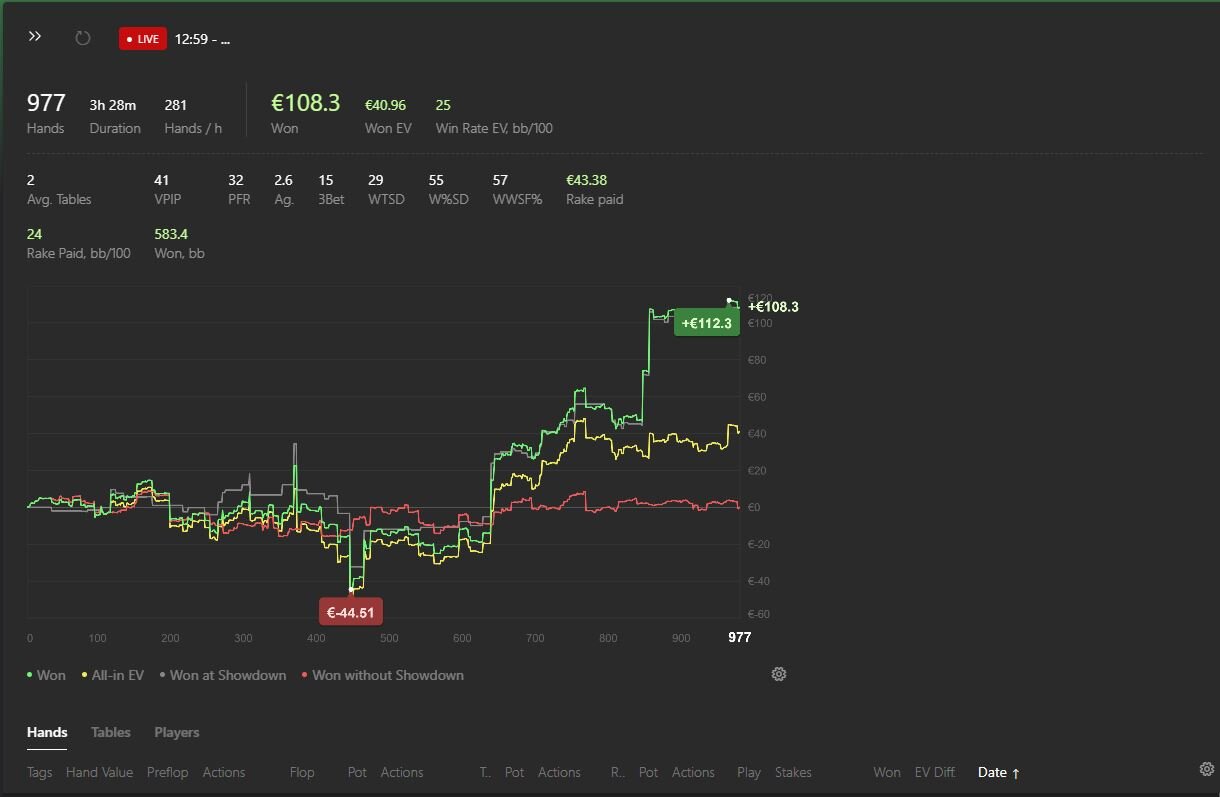Toggle the All-in EV legend line
This screenshot has height=797, width=1220.
[112, 675]
